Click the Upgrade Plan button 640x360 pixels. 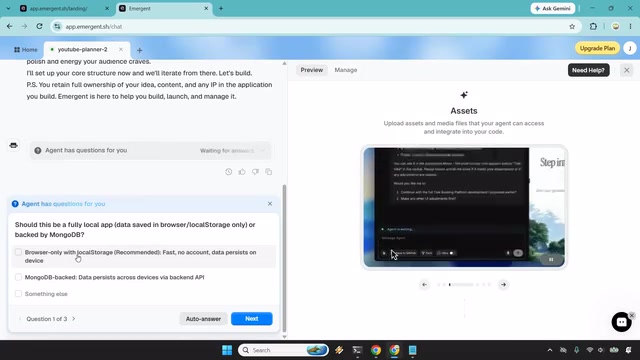[597, 48]
